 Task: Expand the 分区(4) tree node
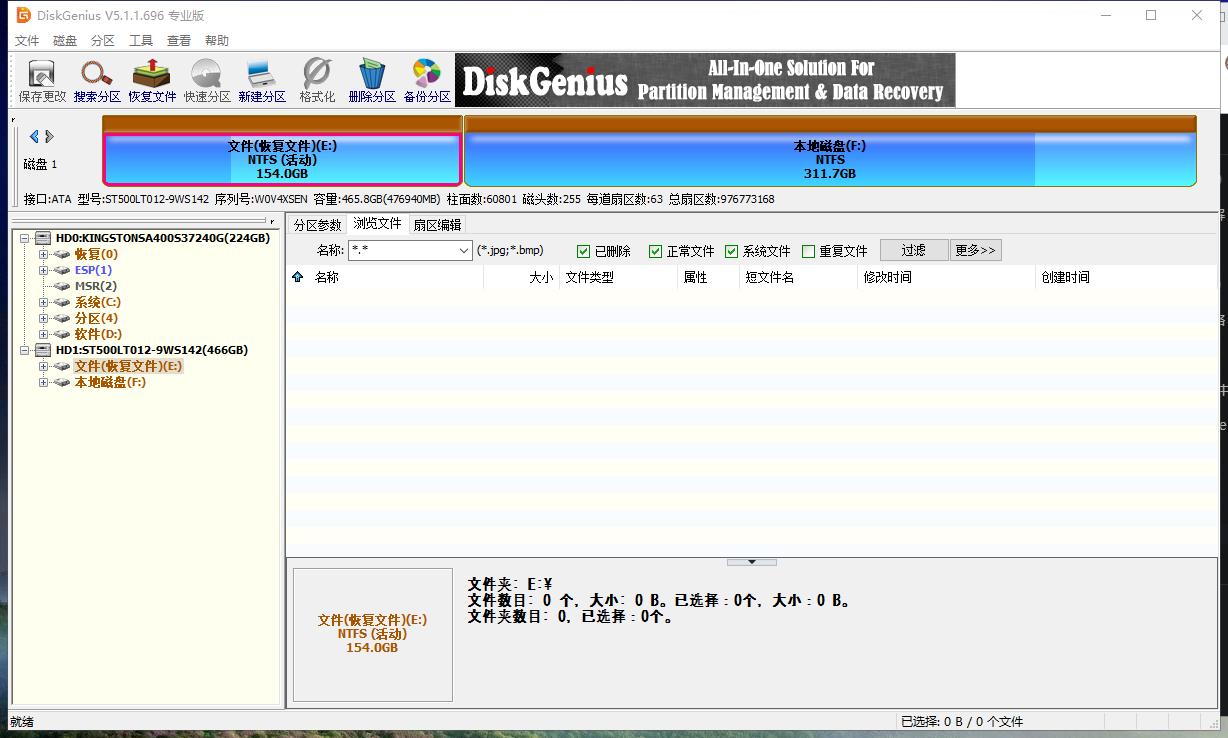click(44, 318)
